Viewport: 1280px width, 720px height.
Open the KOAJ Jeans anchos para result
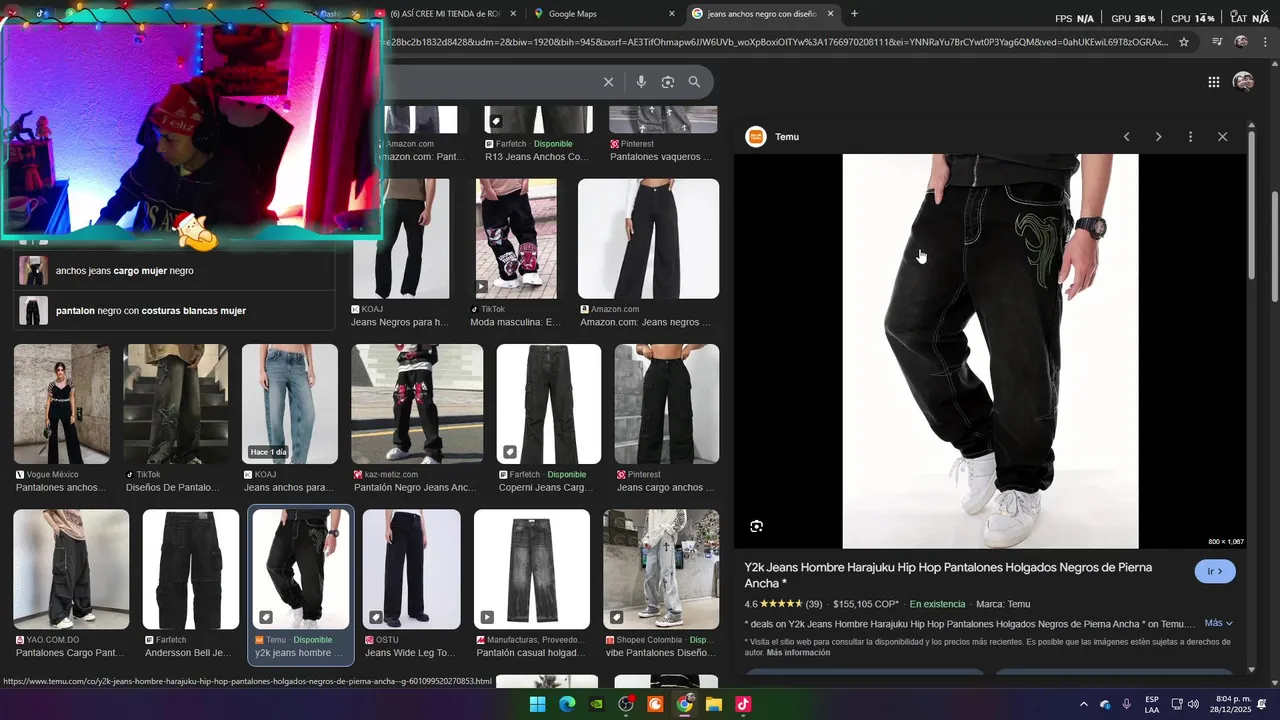[290, 419]
